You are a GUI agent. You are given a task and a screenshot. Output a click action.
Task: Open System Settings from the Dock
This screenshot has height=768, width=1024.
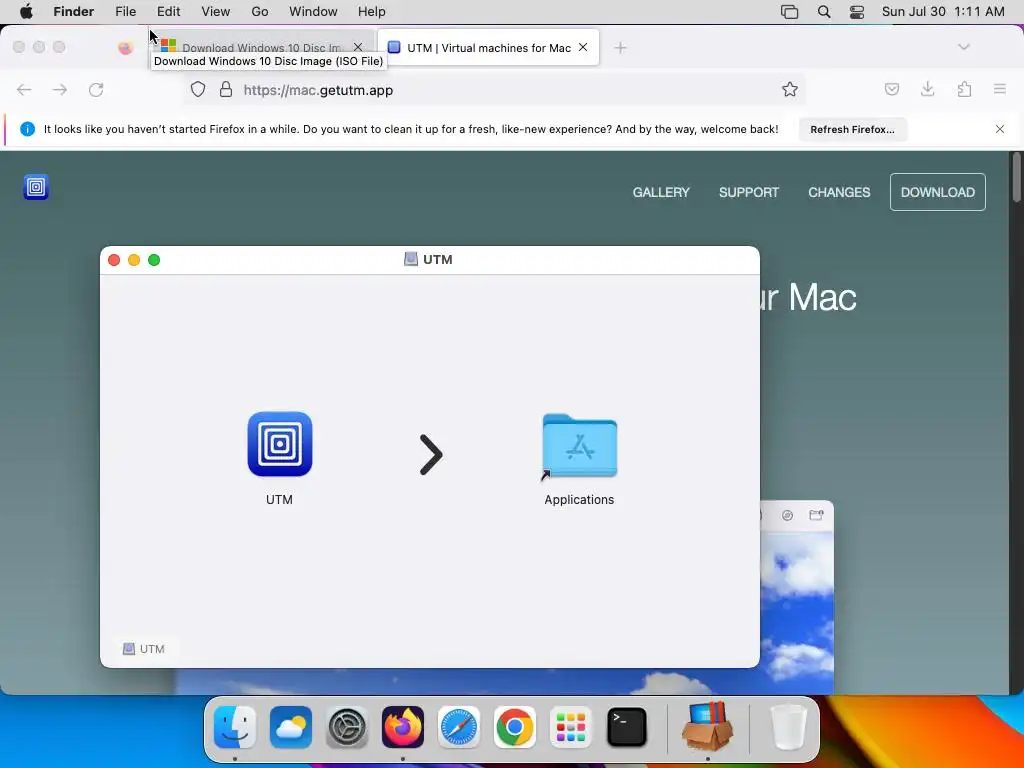click(x=347, y=727)
